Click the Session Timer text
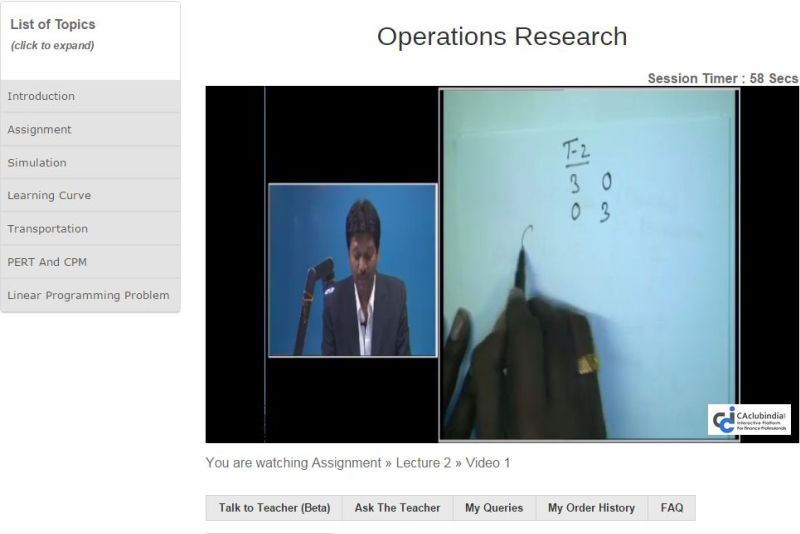 [722, 78]
